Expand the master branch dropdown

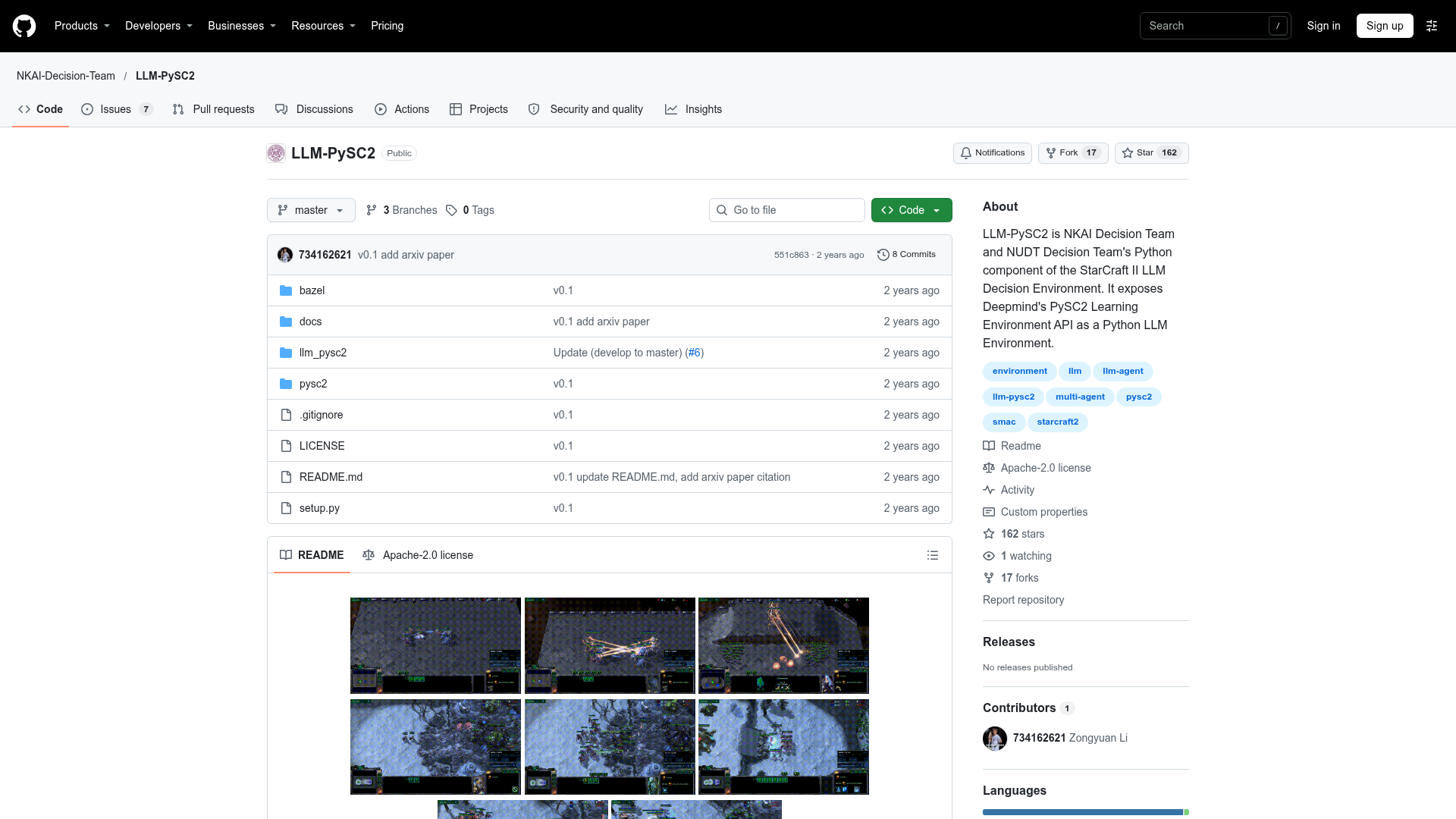(x=311, y=210)
